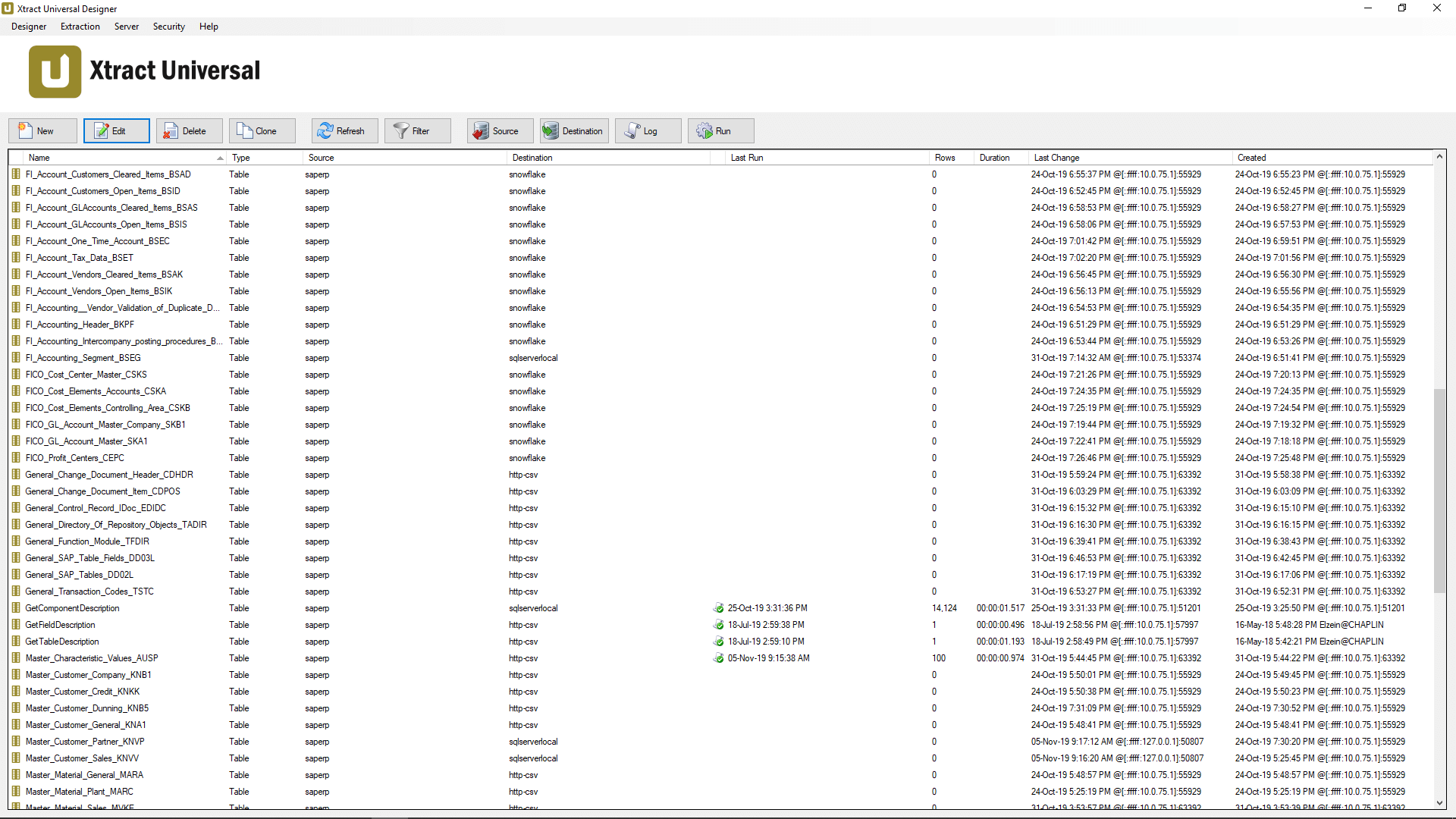This screenshot has width=1456, height=819.
Task: Select General_Change_Document_Header_CDHDR extraction
Action: click(109, 475)
